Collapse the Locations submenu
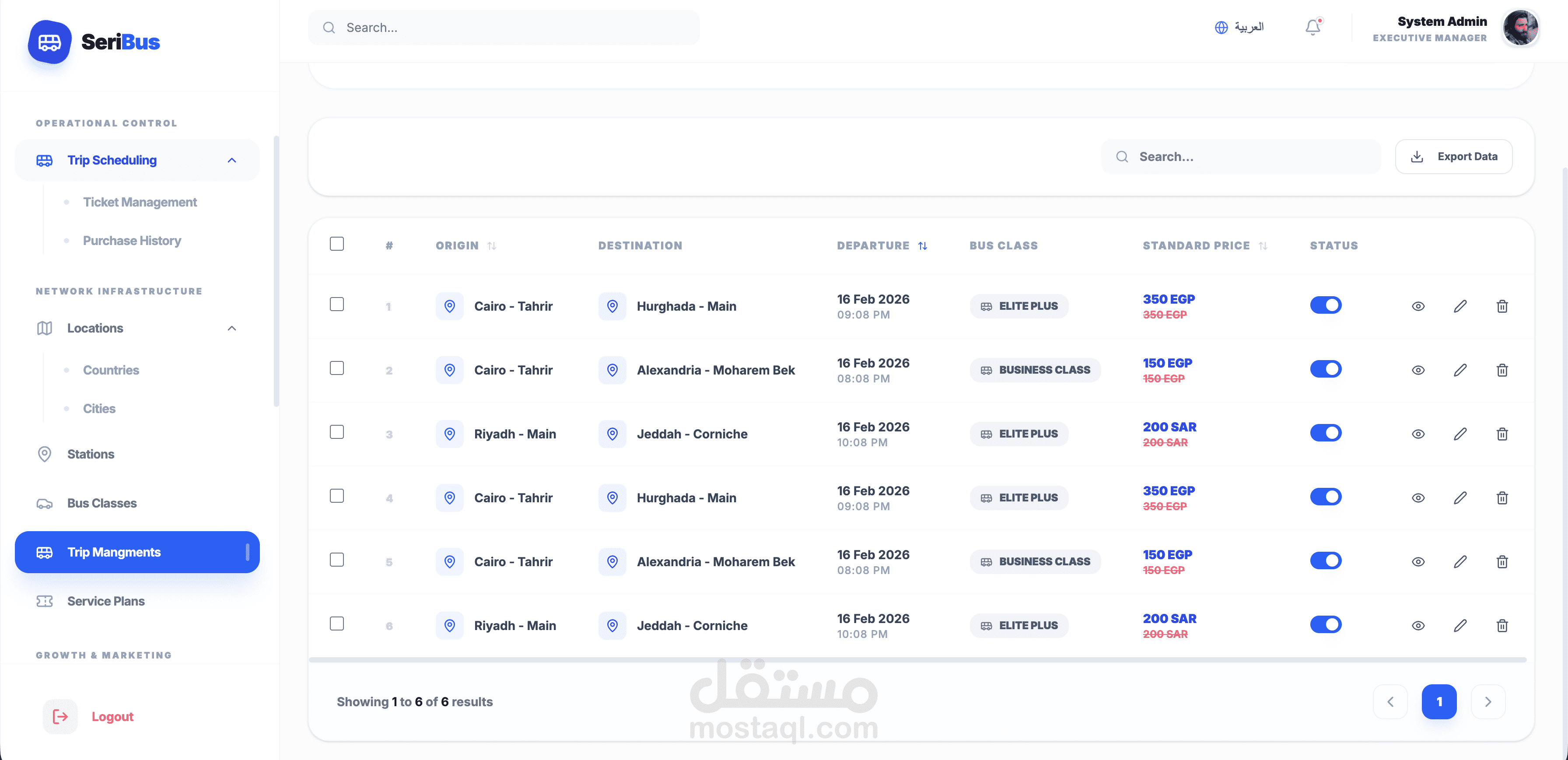This screenshot has width=1568, height=760. pos(231,328)
